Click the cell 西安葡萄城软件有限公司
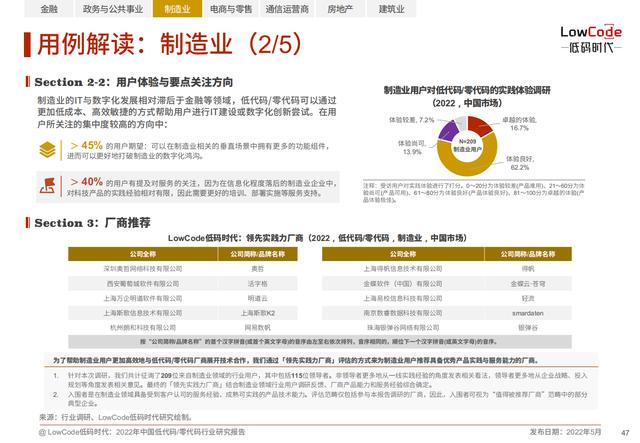Screen dimensions: 640x443 [143, 283]
